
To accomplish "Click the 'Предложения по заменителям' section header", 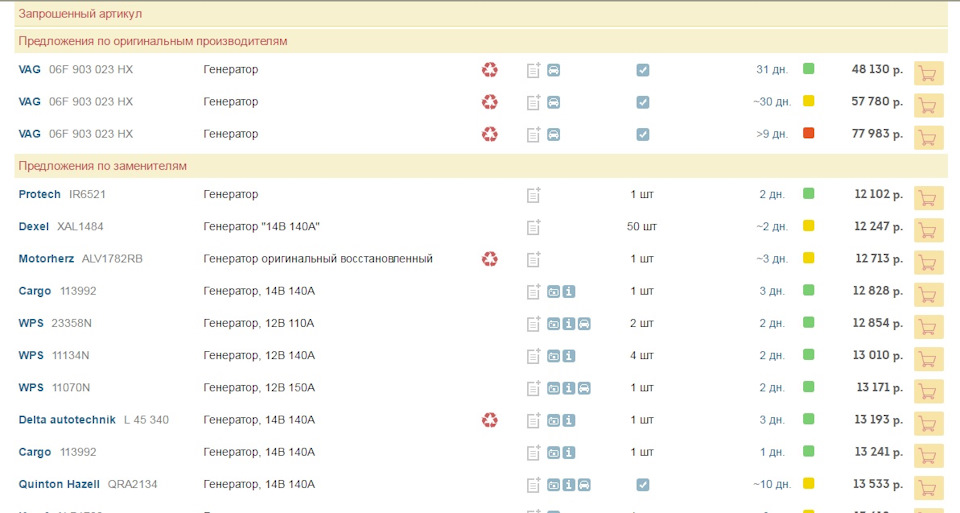I will 481,166.
